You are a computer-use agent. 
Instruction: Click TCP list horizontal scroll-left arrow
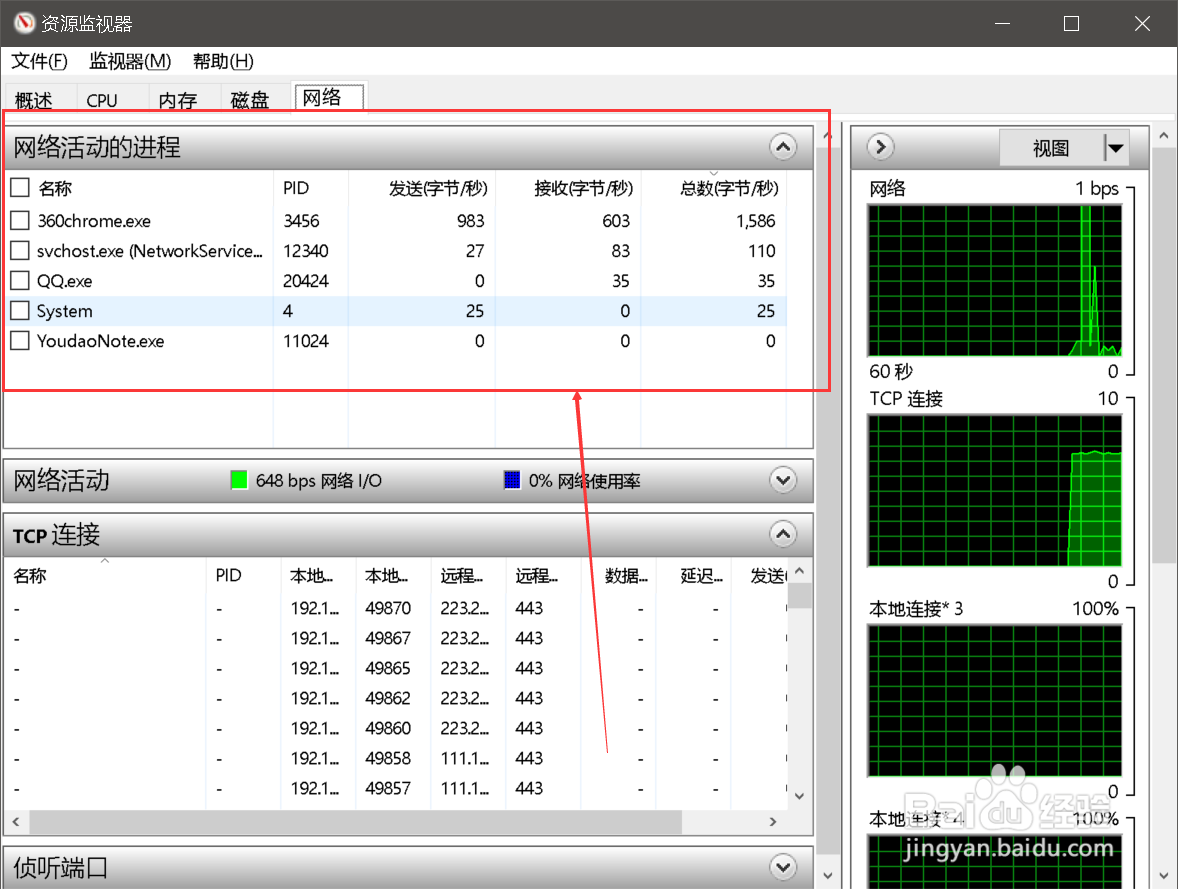[16, 822]
